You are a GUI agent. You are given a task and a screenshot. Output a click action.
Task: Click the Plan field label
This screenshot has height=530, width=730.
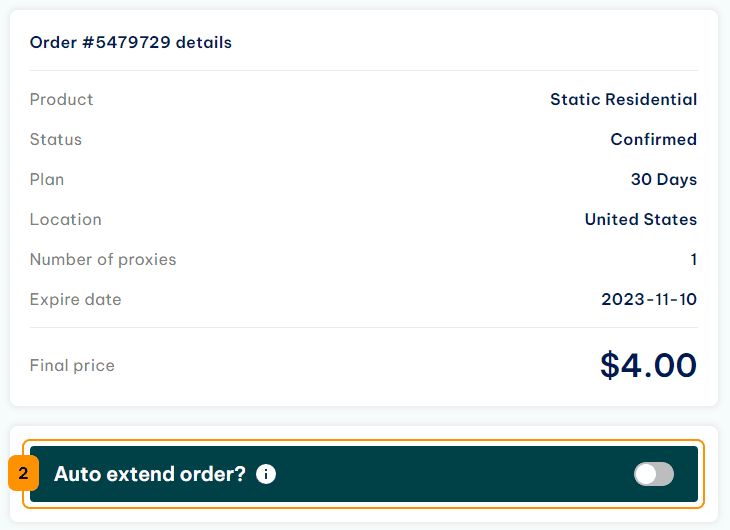pyautogui.click(x=47, y=179)
